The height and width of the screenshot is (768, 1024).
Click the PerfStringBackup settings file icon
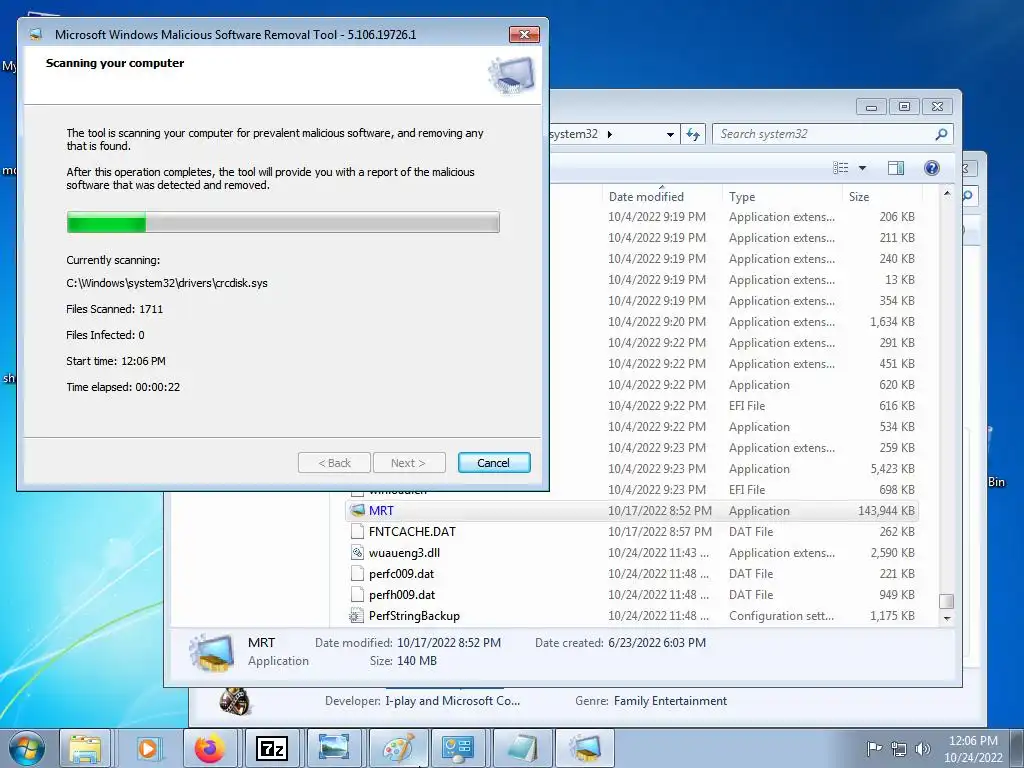pyautogui.click(x=357, y=615)
